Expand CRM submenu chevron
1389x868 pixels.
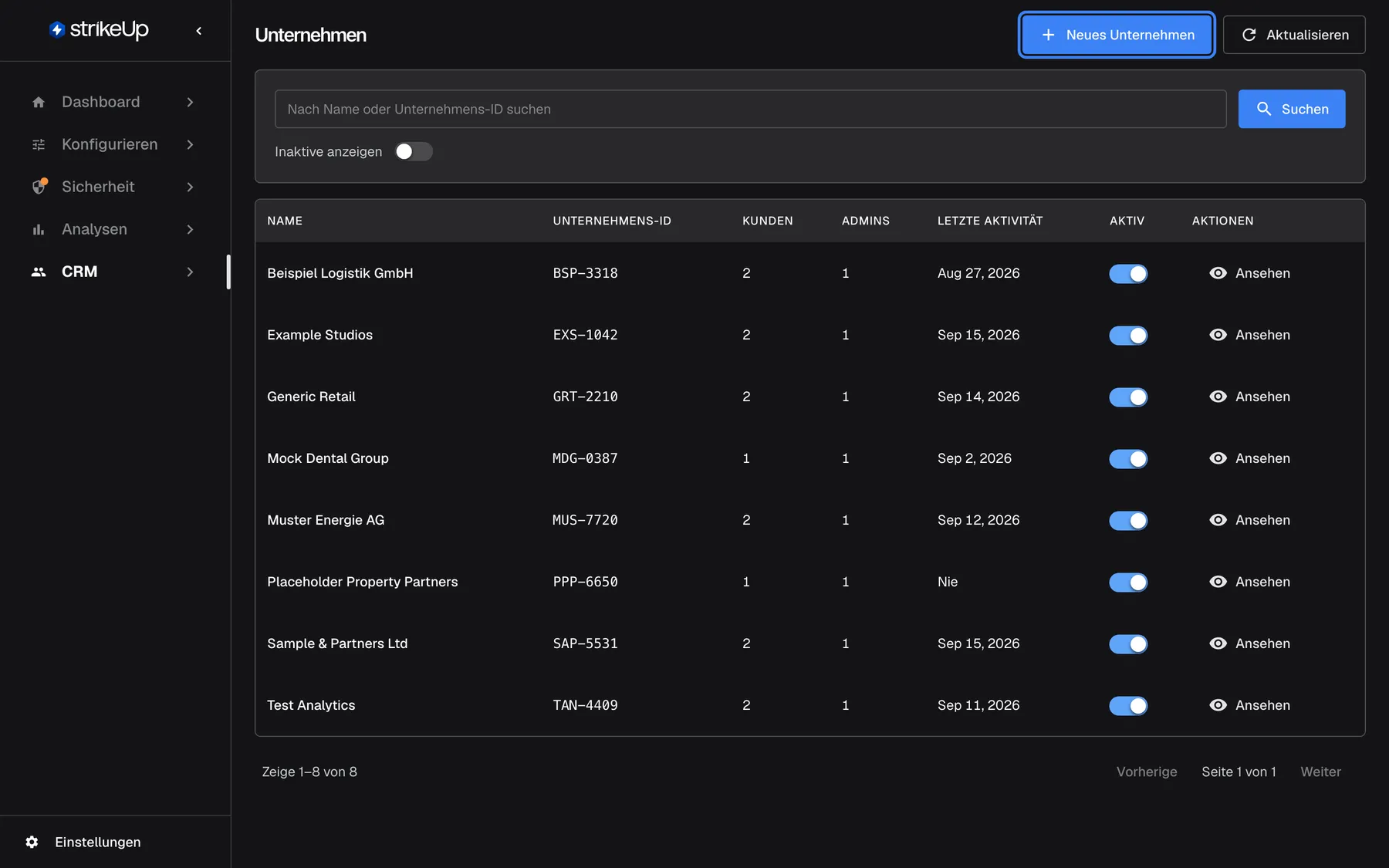point(190,272)
